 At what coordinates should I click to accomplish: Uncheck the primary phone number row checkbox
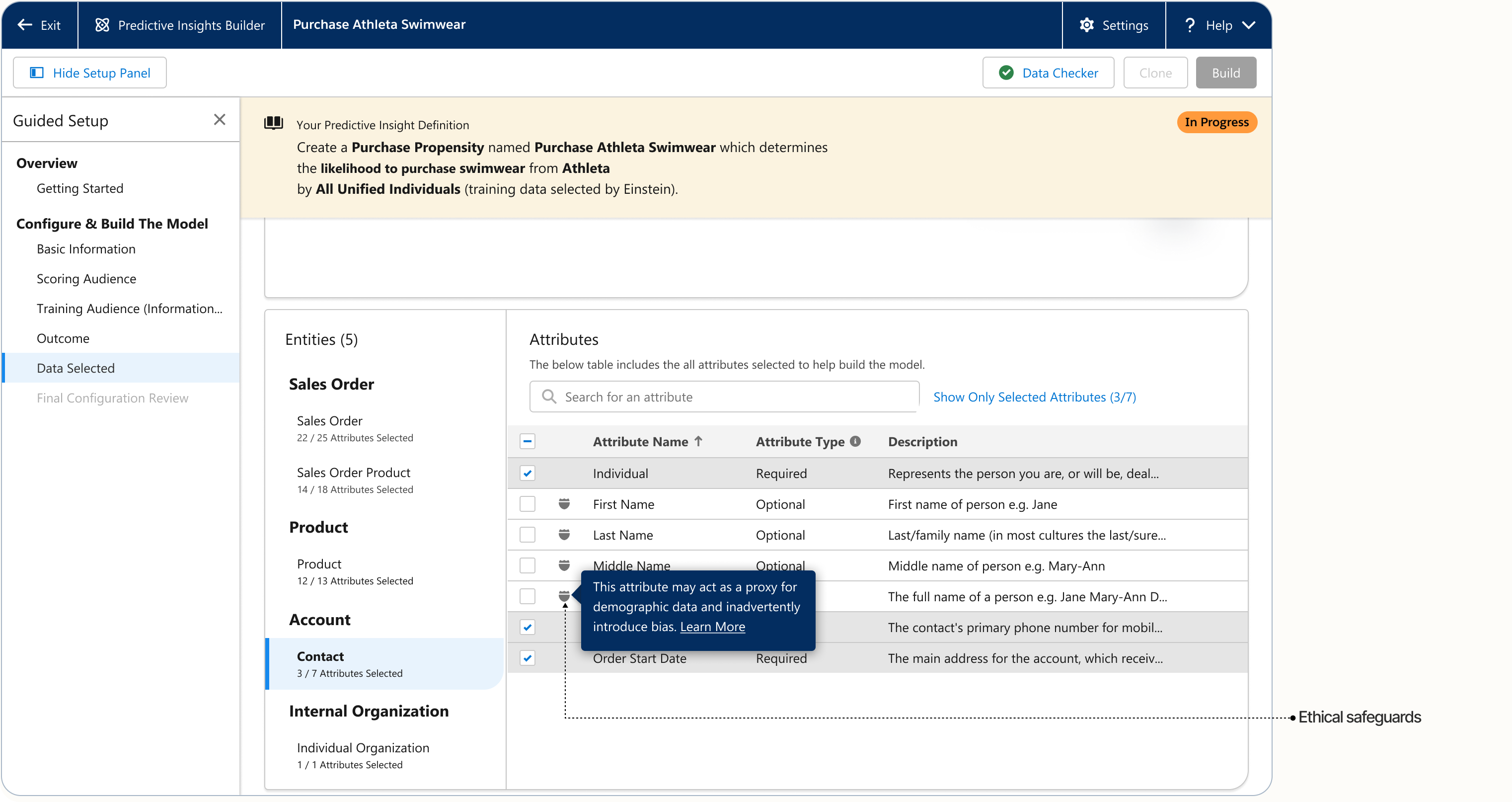(527, 628)
